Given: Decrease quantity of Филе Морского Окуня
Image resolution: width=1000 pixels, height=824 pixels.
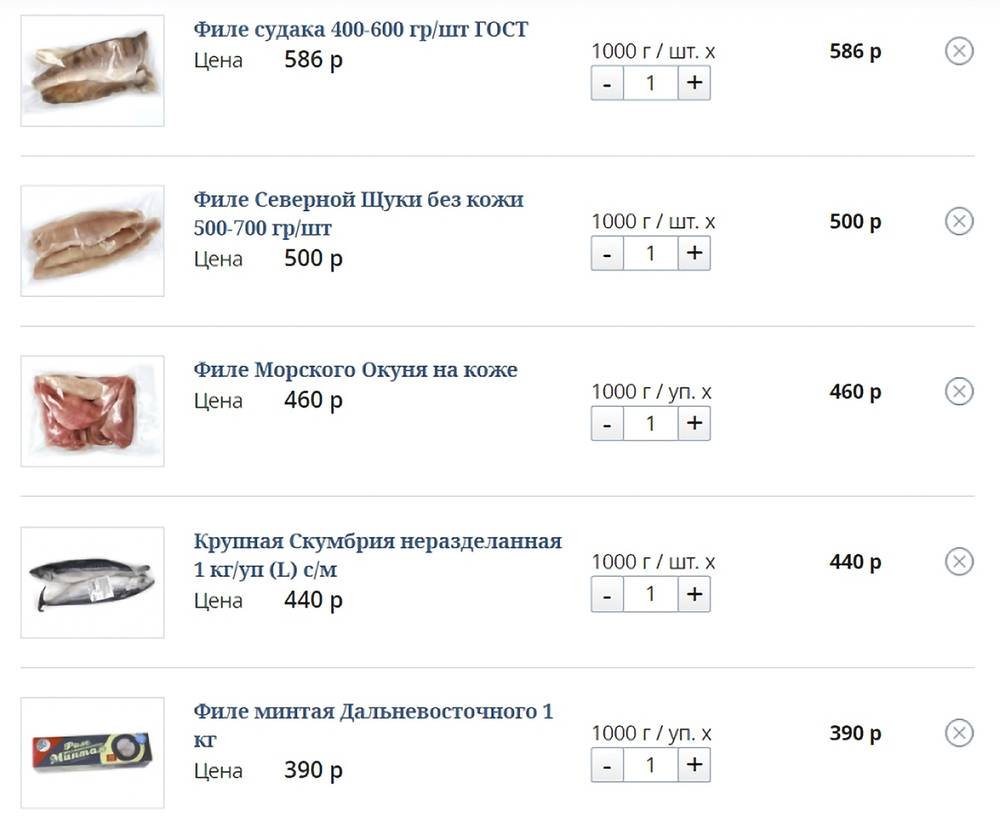Looking at the screenshot, I should click(607, 424).
